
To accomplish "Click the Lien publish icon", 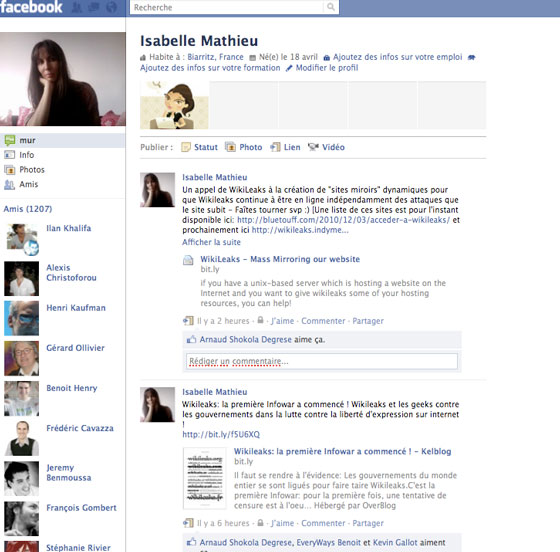I will (275, 147).
